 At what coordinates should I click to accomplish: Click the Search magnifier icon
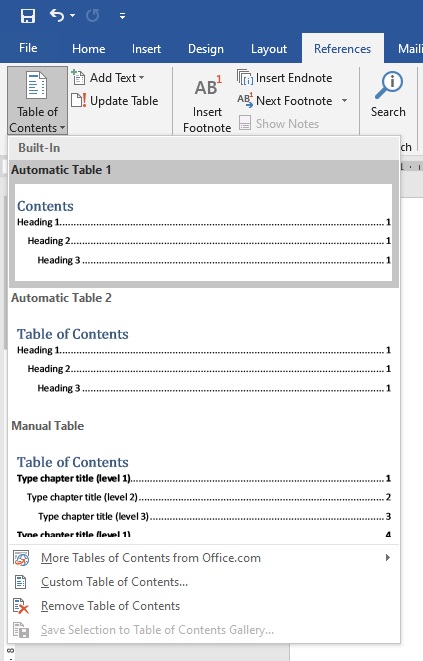coord(388,85)
